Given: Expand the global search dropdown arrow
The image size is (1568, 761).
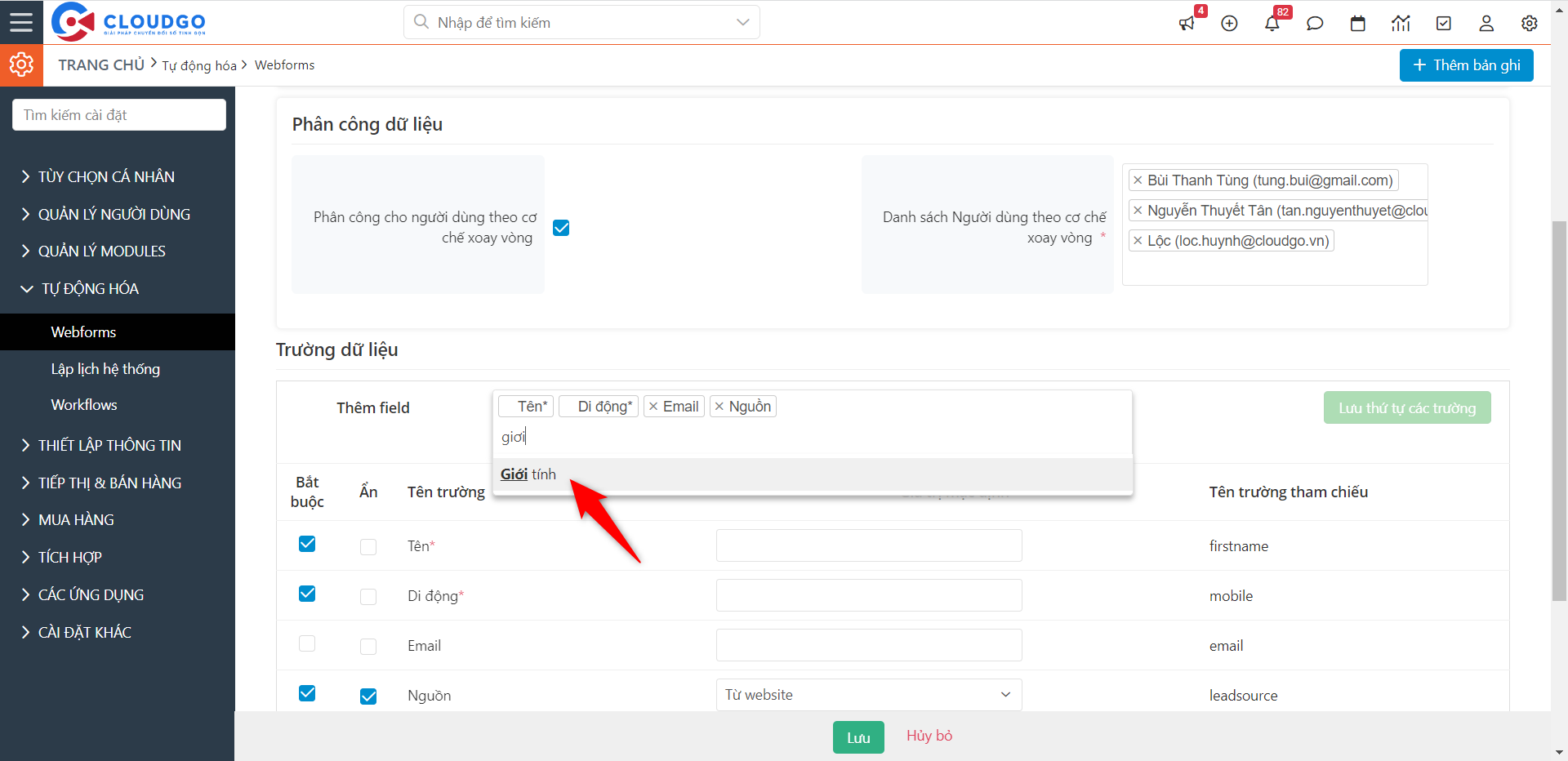Looking at the screenshot, I should pyautogui.click(x=742, y=22).
